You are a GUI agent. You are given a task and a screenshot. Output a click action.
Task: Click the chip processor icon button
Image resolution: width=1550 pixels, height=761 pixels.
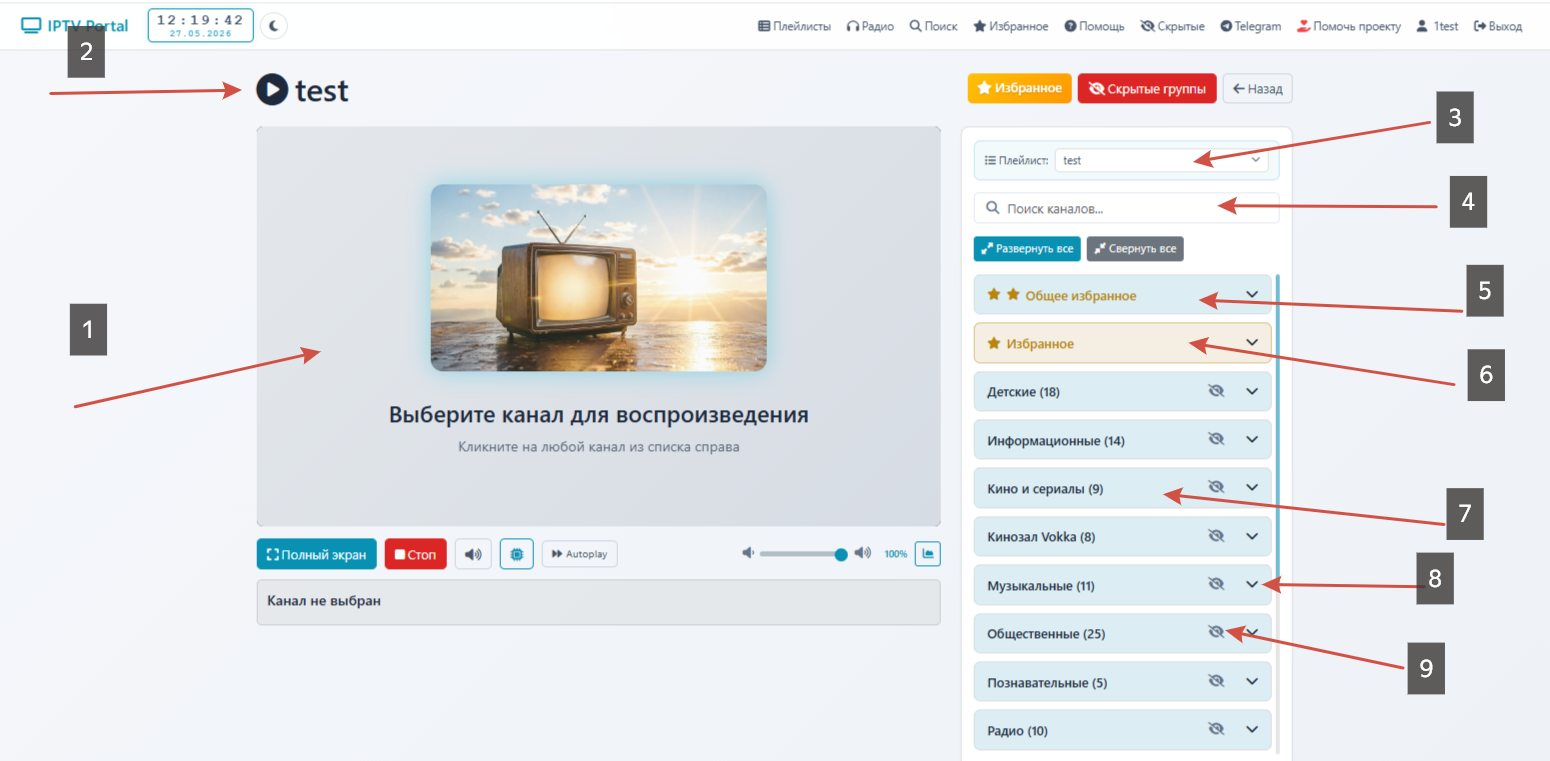click(x=516, y=554)
